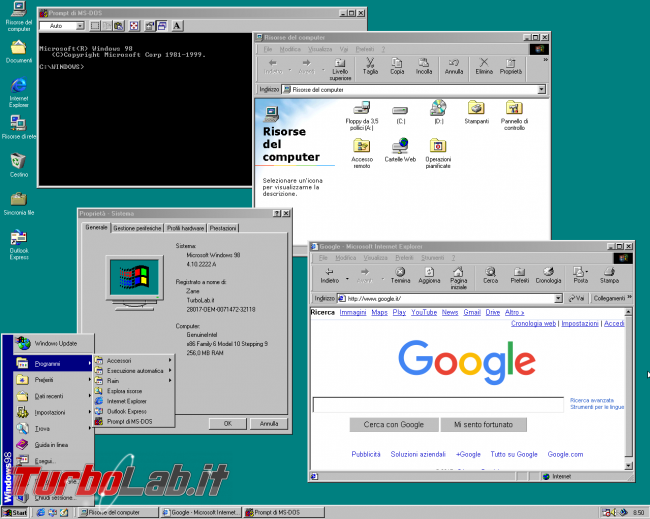Open Risorse del computer desktop icon
Image resolution: width=650 pixels, height=519 pixels.
[x=19, y=17]
